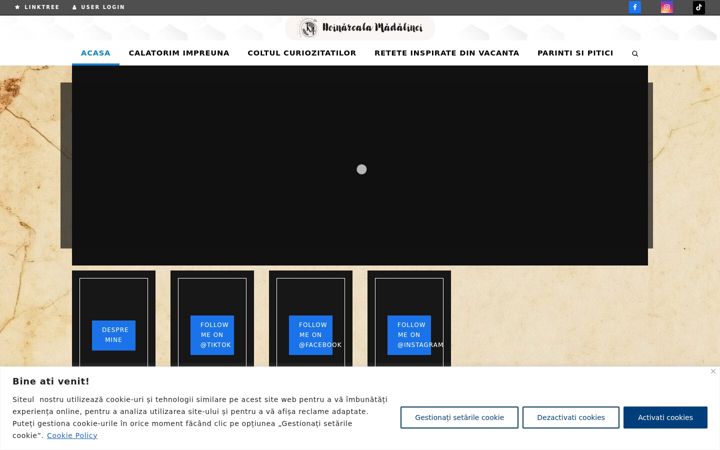Click the site logo Hoinareala Madalinei
Screen dimensions: 720x450
point(360,28)
